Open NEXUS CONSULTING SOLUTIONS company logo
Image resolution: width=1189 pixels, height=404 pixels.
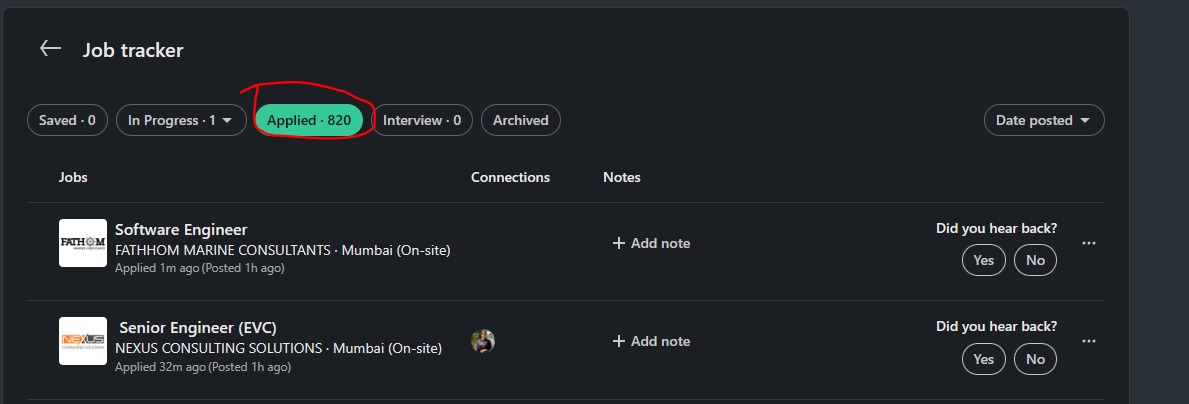(x=83, y=341)
